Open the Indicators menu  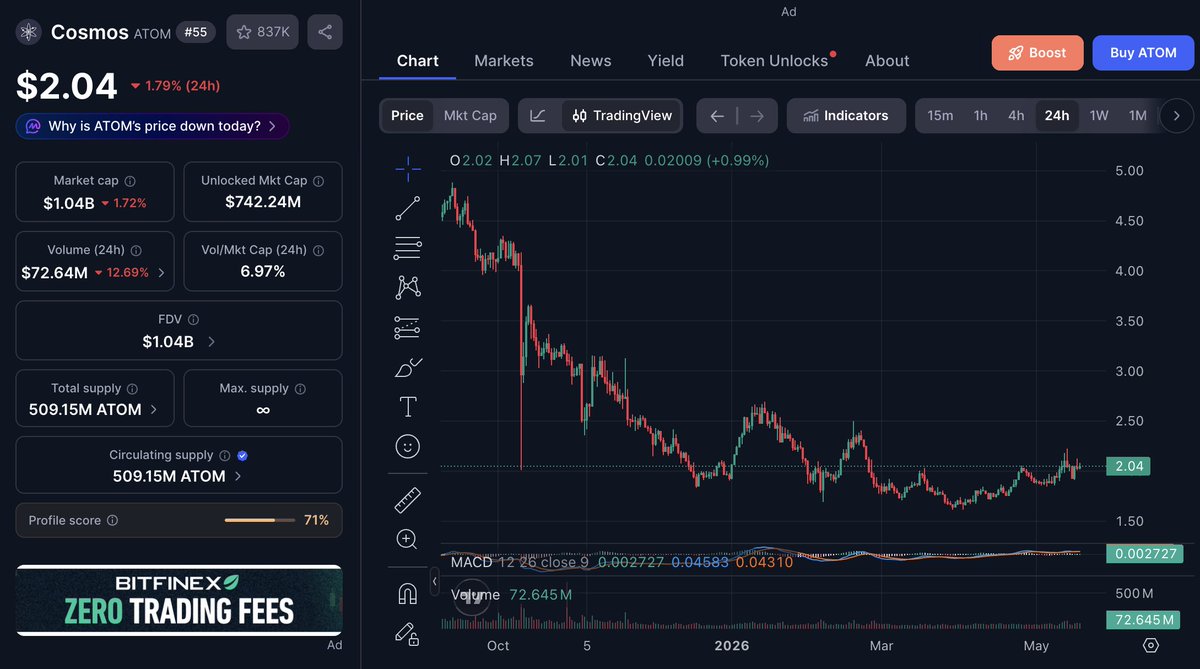846,116
